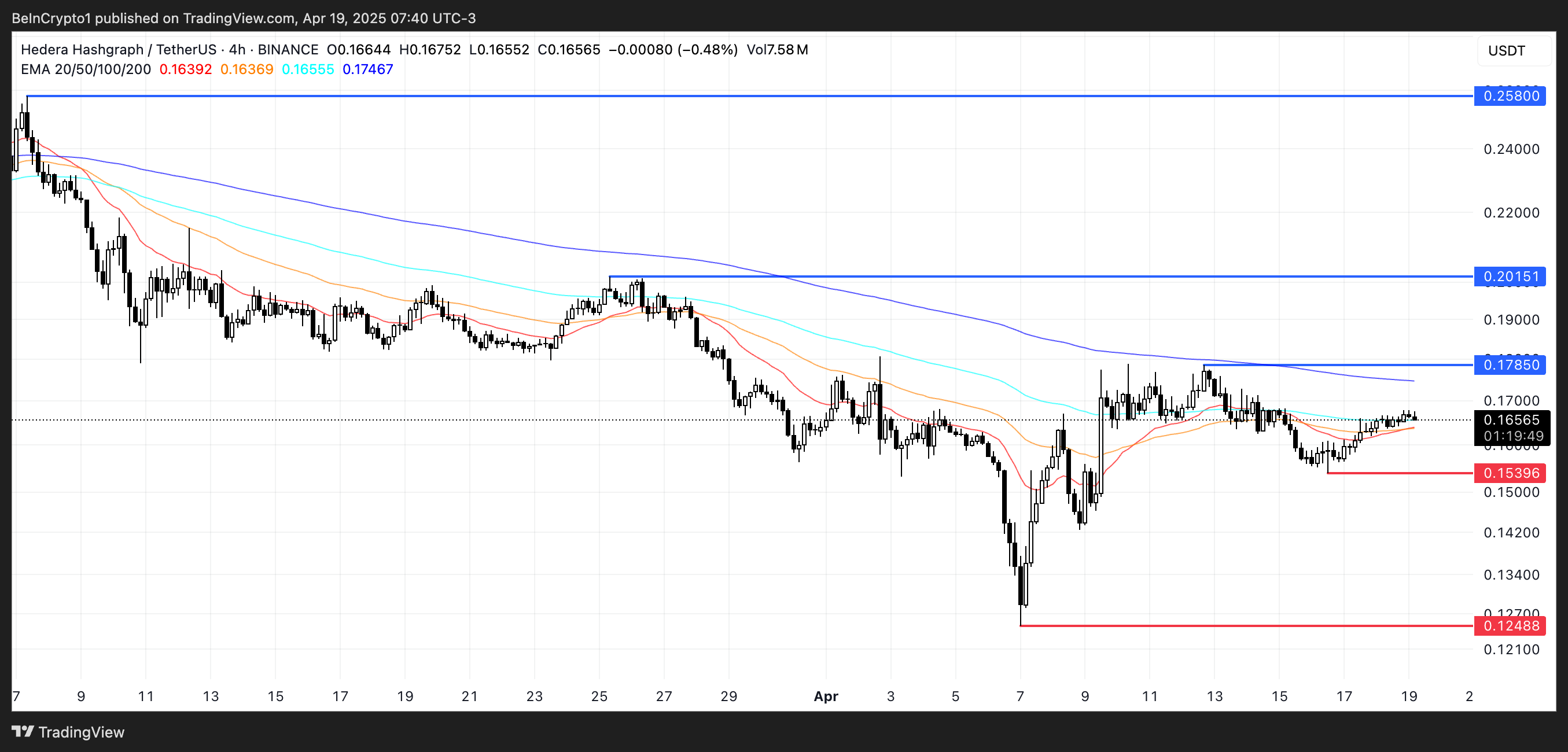Click the EMA 20/50/100/200 indicator title

(85, 69)
